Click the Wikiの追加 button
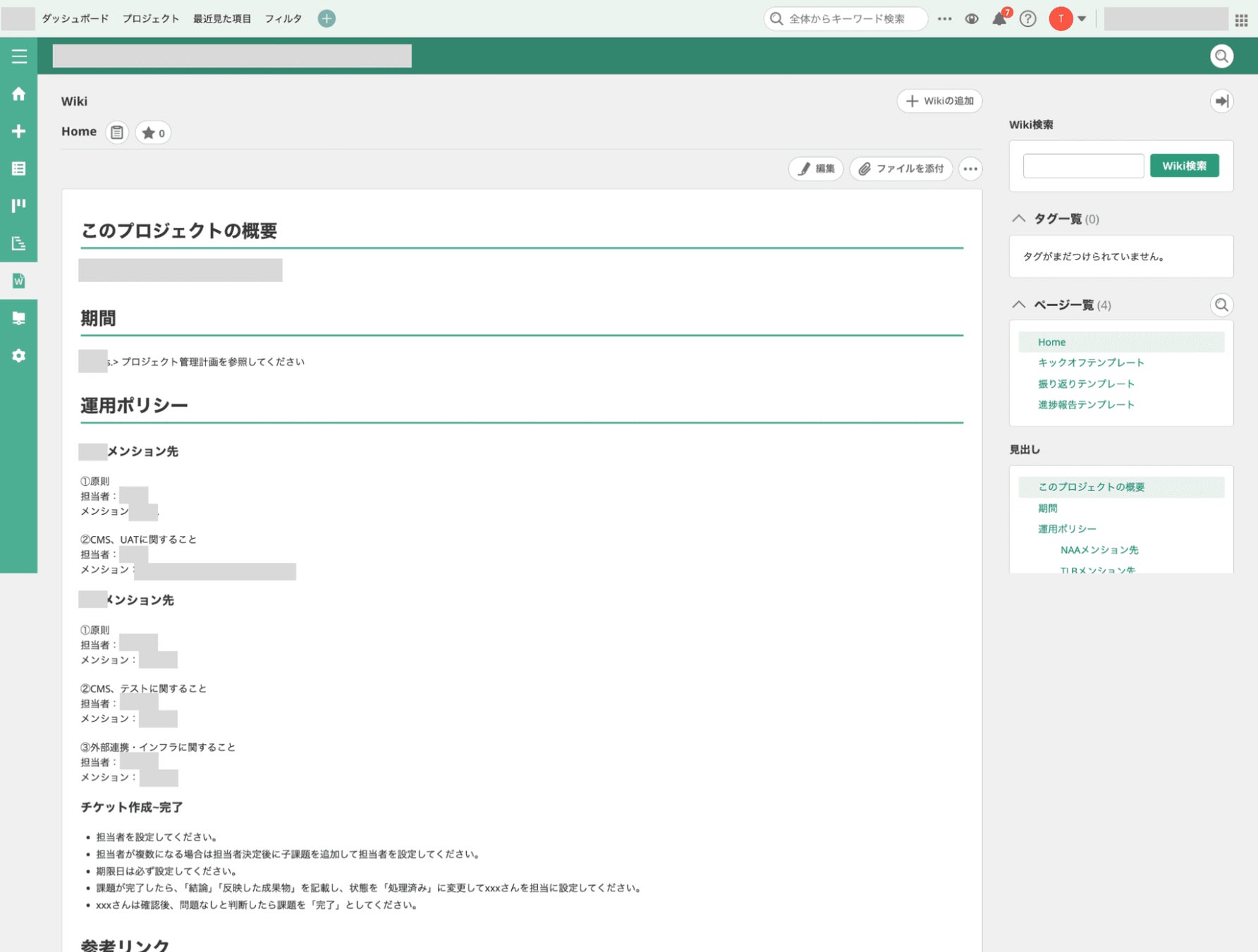Viewport: 1258px width, 952px height. [939, 101]
